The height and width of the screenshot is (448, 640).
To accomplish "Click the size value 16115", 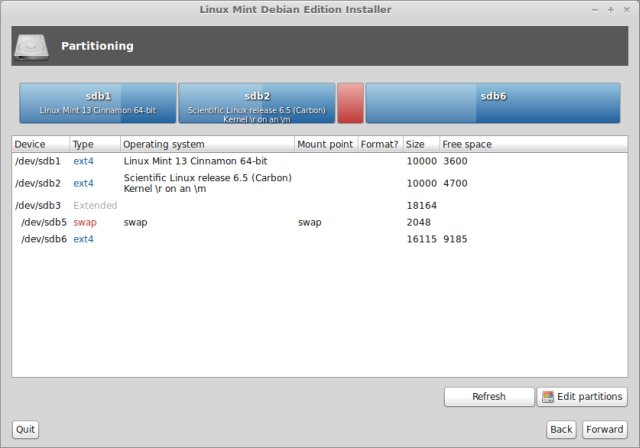I will pos(422,239).
